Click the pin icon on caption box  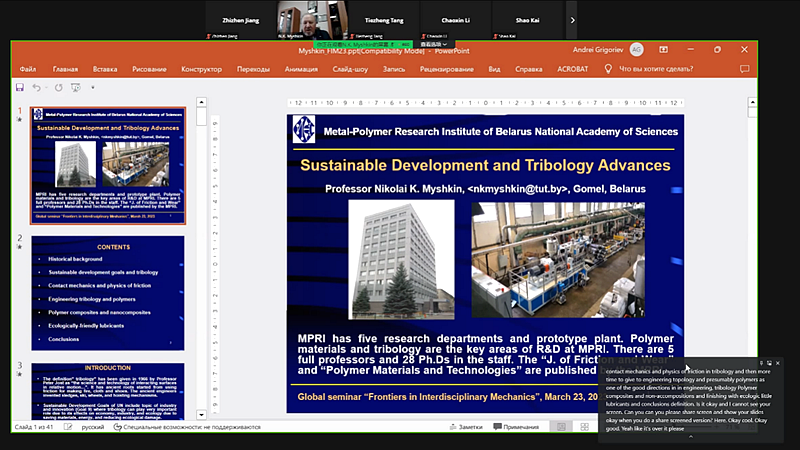[x=761, y=363]
